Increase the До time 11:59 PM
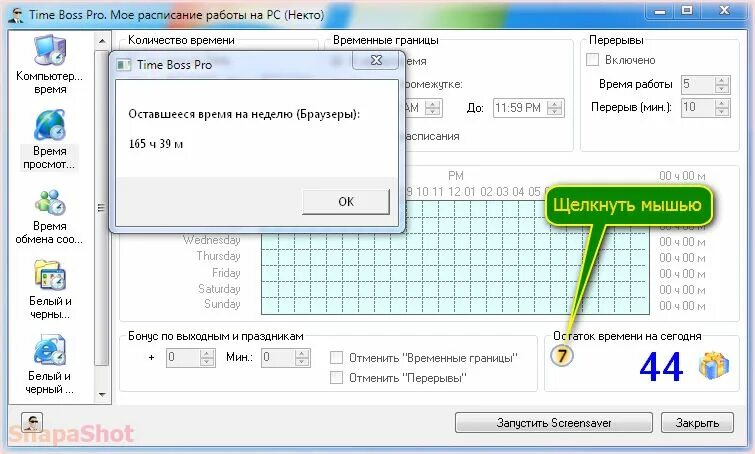Viewport: 755px width, 454px height. click(x=555, y=104)
